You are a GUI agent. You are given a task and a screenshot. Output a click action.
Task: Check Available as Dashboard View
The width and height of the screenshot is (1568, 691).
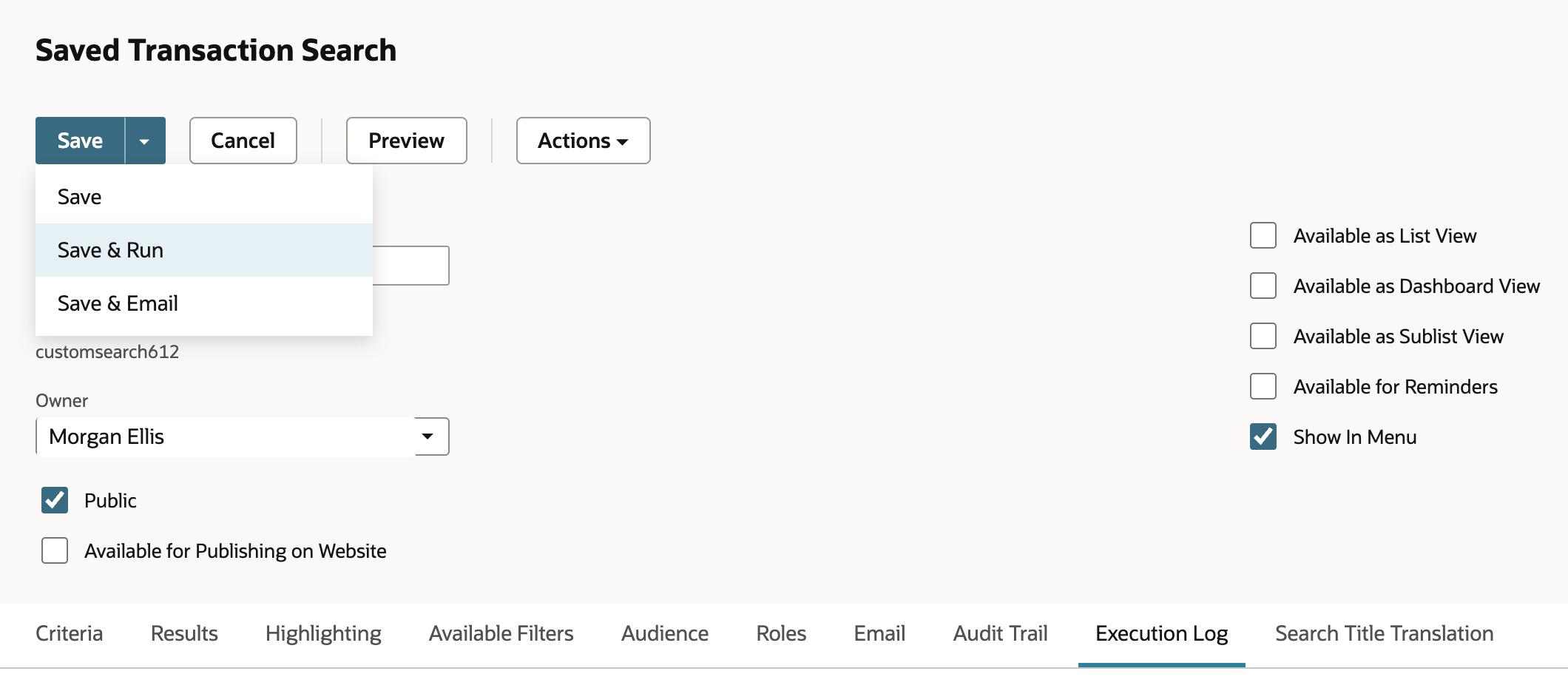(x=1263, y=286)
